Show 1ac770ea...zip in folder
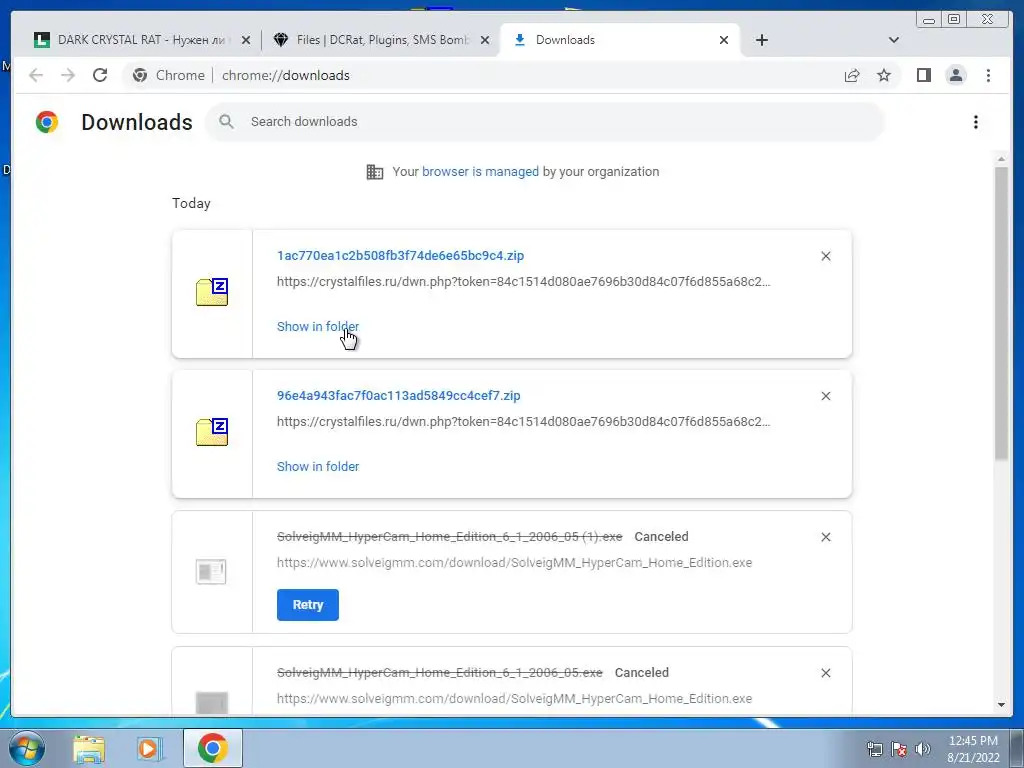Screen dimensions: 1024x768 pyautogui.click(x=317, y=327)
